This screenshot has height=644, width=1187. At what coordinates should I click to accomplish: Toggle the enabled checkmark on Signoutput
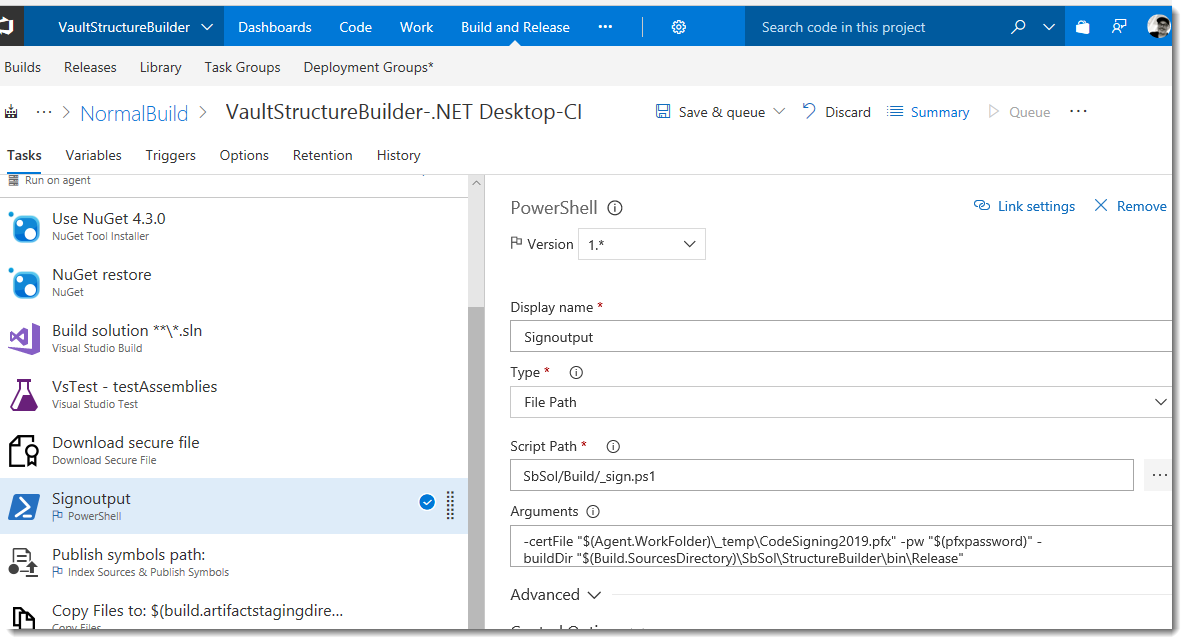coord(427,502)
